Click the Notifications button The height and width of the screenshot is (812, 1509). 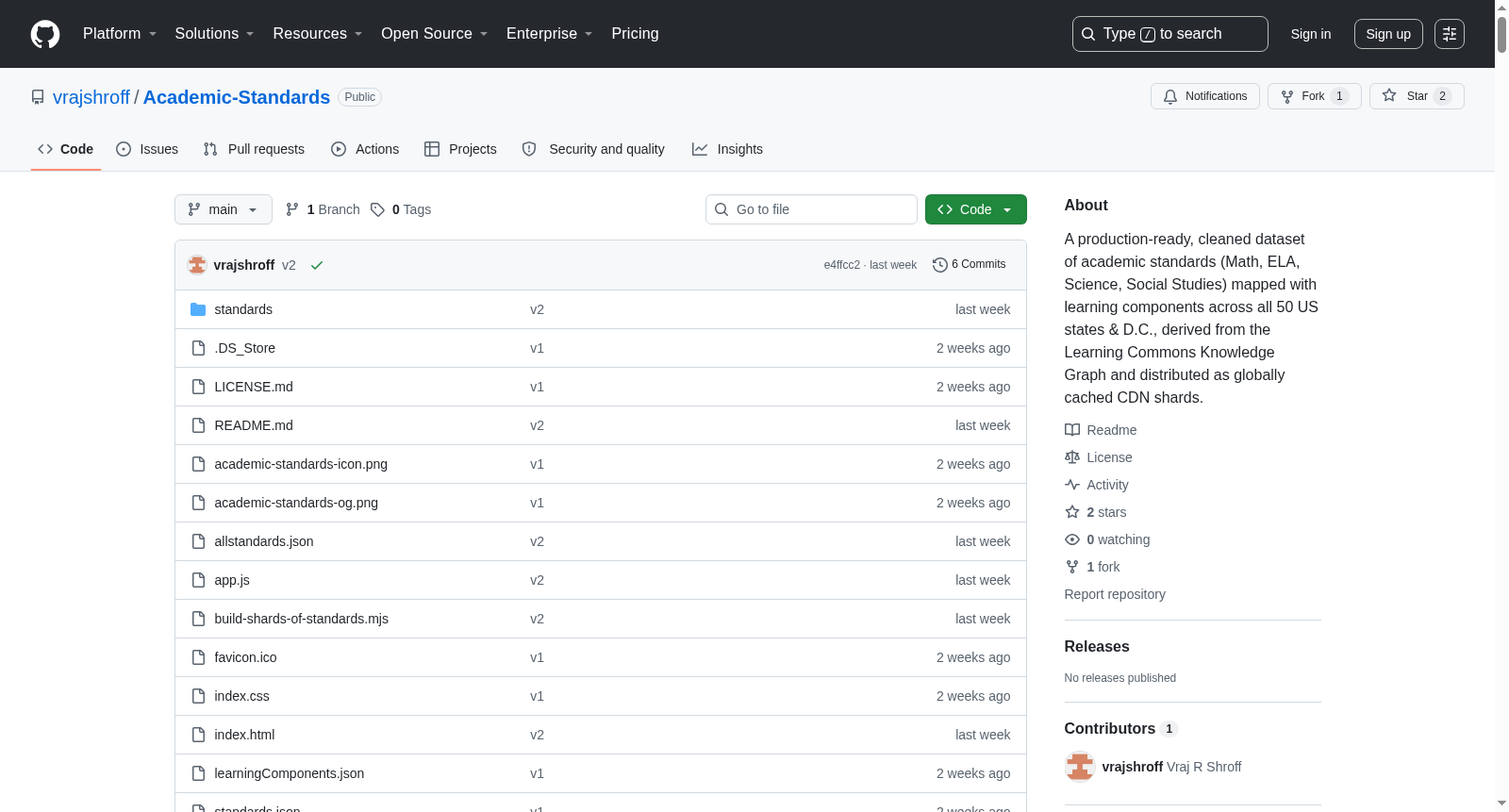tap(1205, 96)
